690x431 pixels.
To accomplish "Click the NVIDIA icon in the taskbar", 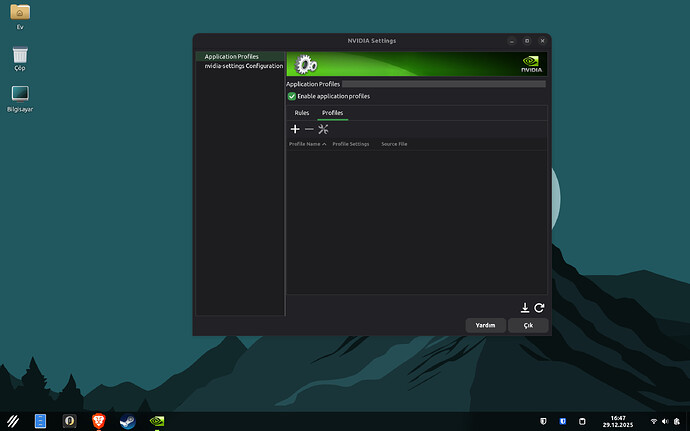I will click(x=155, y=421).
